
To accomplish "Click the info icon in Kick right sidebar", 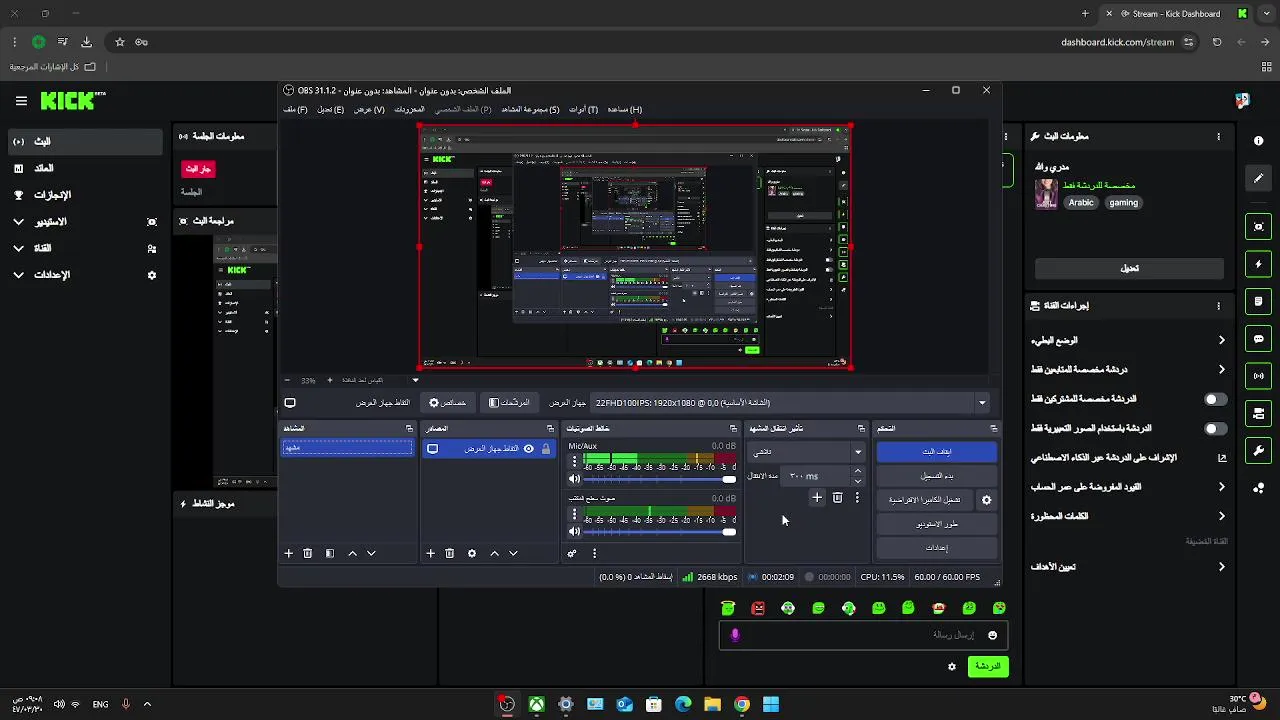I will [x=1258, y=141].
